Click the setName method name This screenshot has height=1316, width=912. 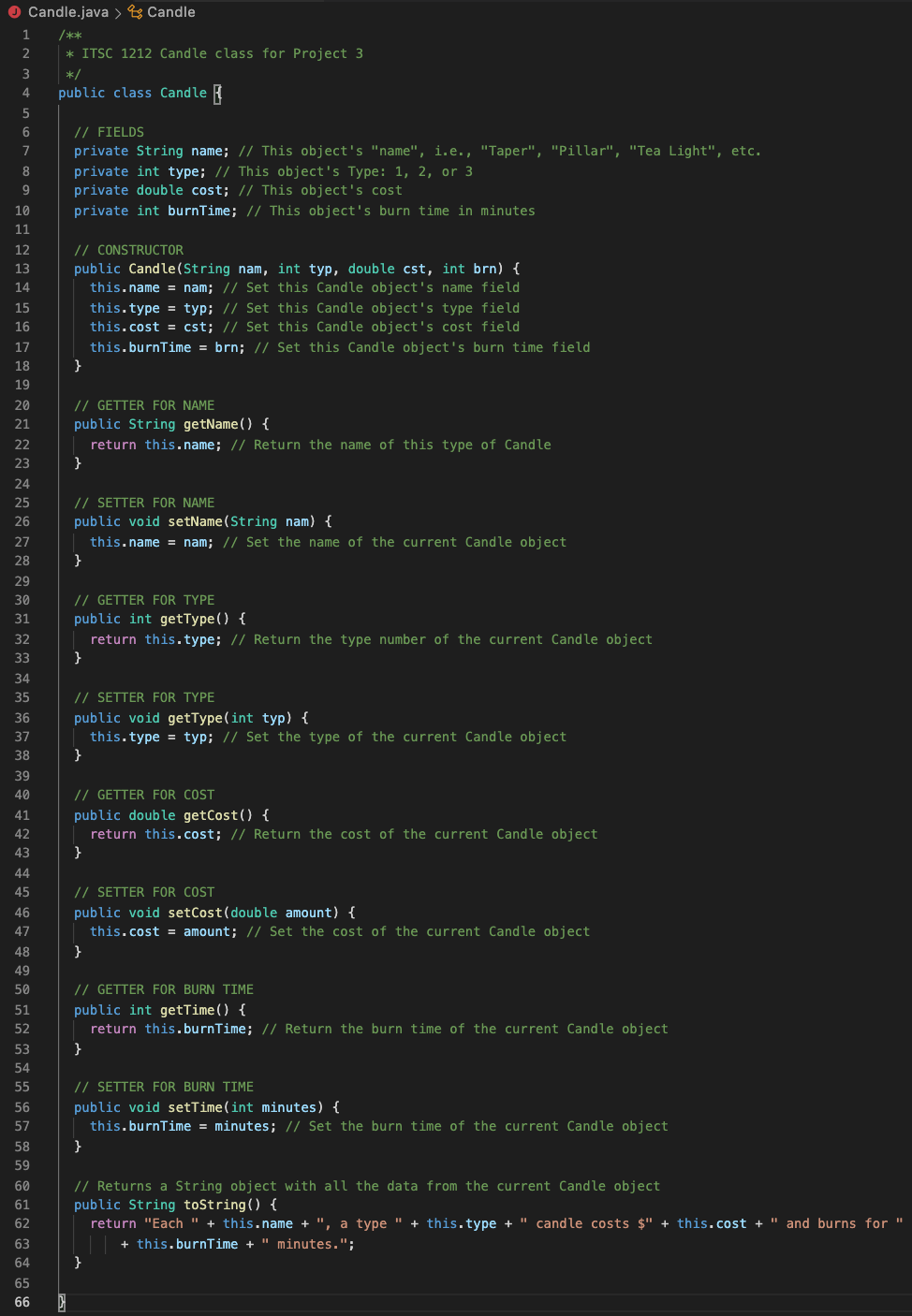195,521
